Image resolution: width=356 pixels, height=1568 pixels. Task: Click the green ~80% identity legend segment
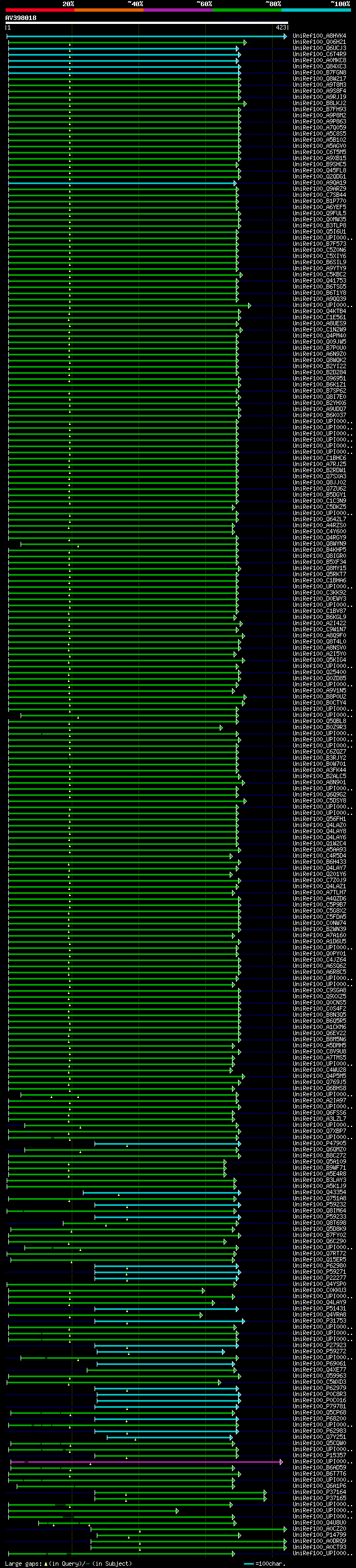tap(247, 10)
